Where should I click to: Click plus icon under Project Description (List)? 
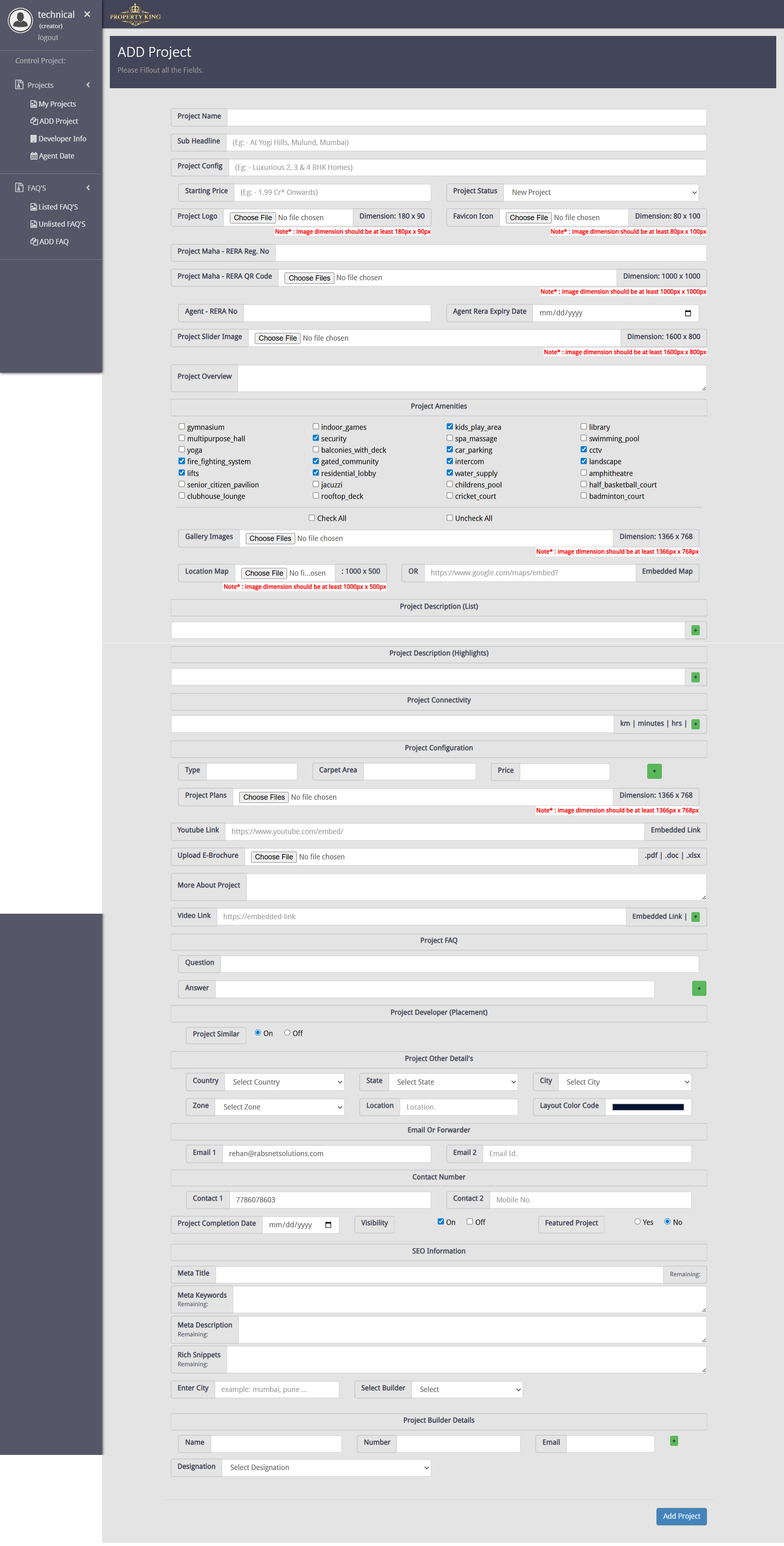click(x=695, y=630)
